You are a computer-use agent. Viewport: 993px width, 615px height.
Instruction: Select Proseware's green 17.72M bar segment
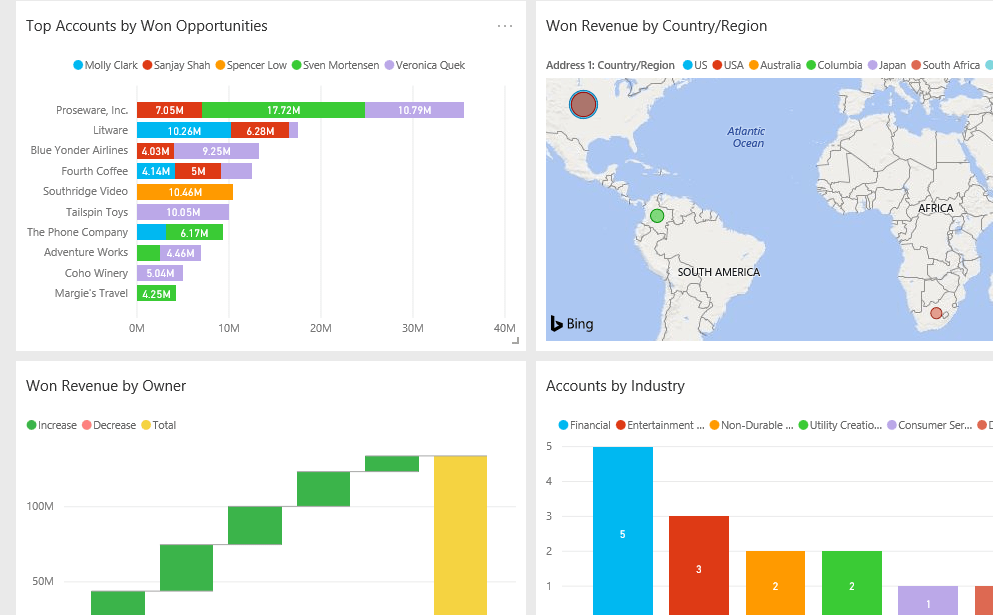[283, 110]
